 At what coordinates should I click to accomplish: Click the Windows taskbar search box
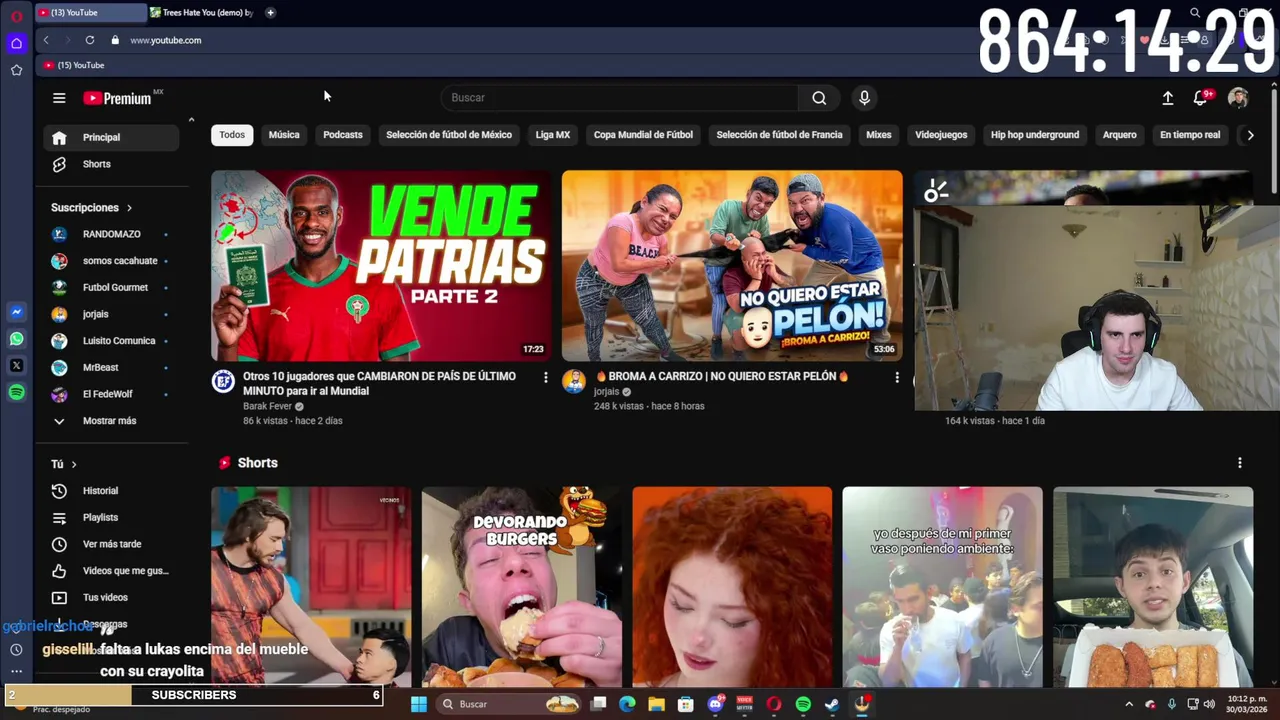(510, 704)
